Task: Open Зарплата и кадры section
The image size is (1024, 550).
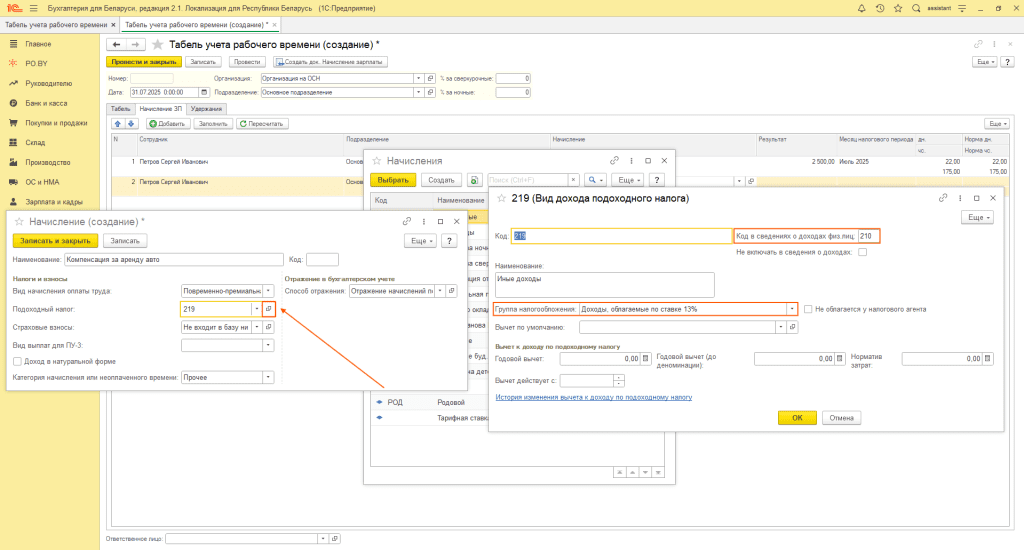Action: tap(54, 202)
